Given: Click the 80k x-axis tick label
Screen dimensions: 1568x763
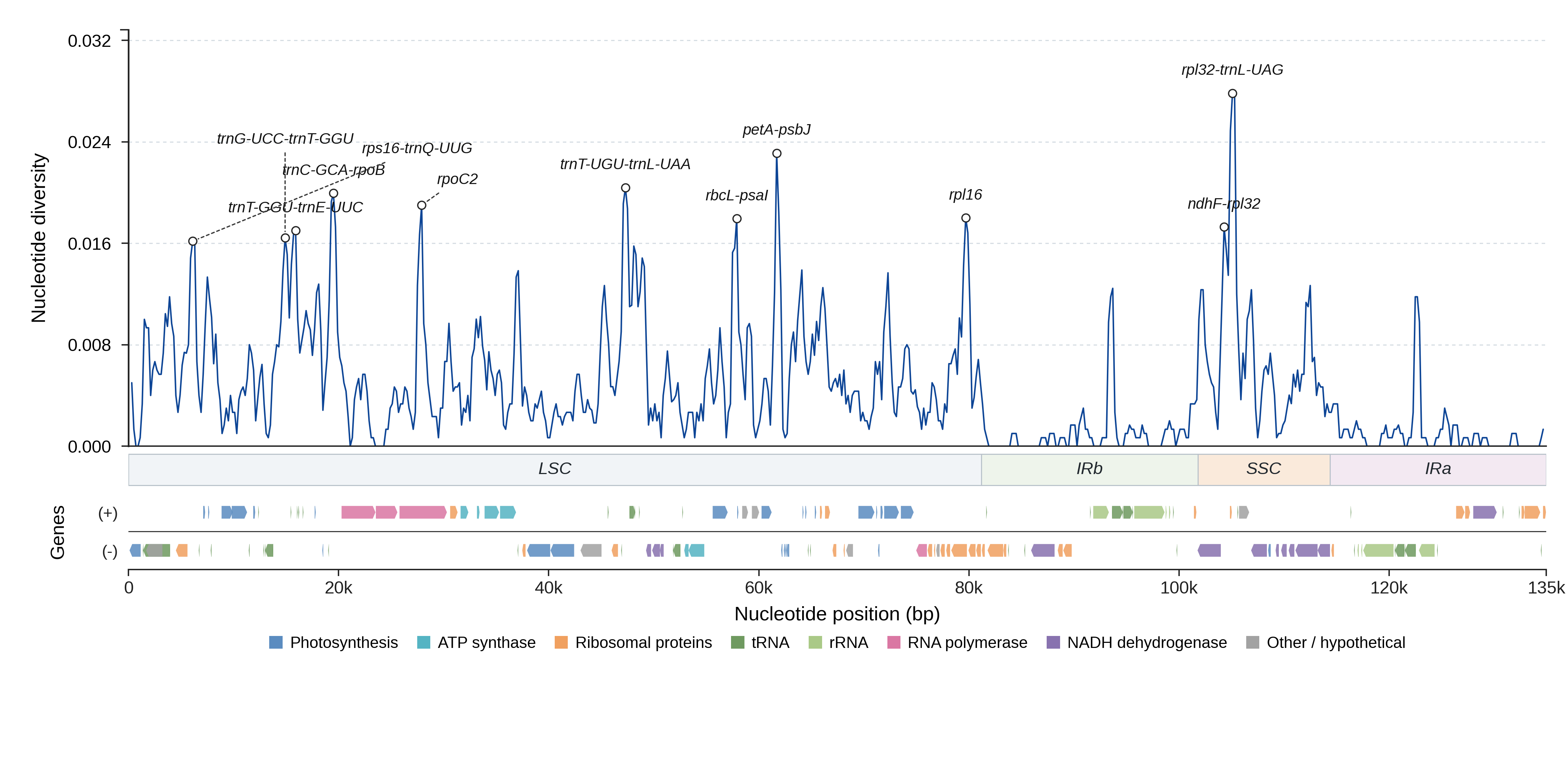Looking at the screenshot, I should [968, 588].
